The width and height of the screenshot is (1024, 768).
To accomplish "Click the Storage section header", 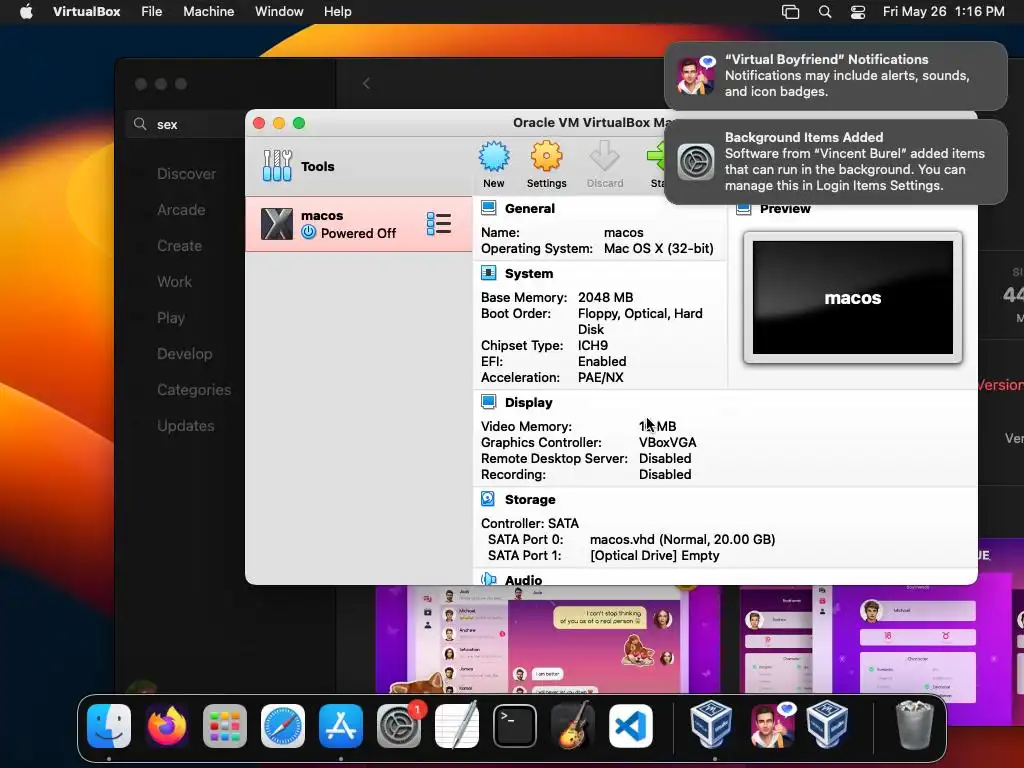I will pyautogui.click(x=530, y=500).
